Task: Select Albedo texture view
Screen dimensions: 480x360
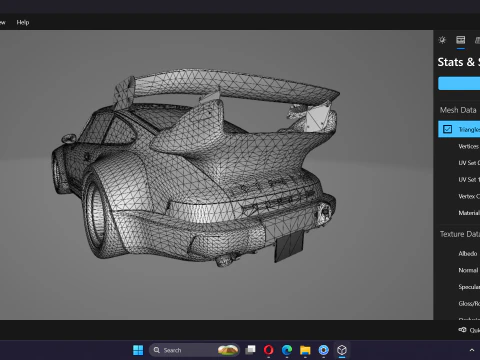Action: 467,254
